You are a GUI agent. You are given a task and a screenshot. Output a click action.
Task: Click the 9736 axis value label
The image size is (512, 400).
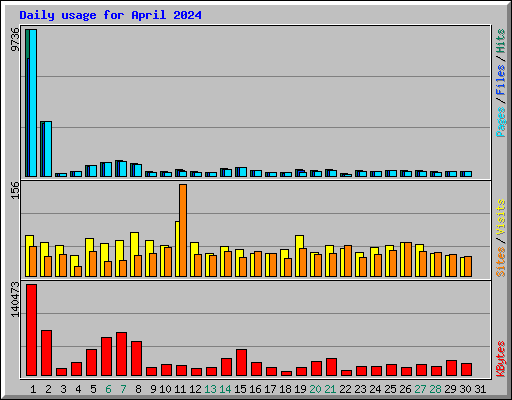[15, 39]
